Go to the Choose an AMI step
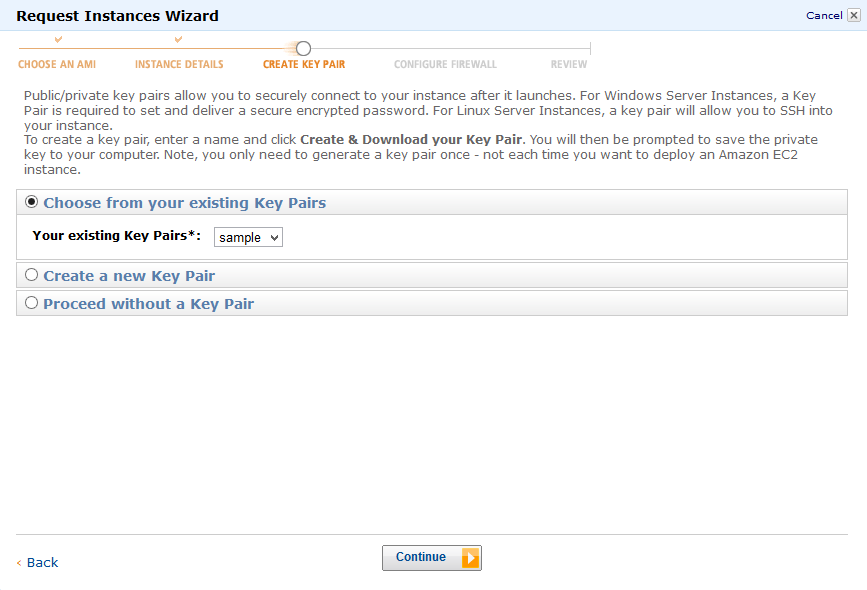This screenshot has height=590, width=867. tap(57, 64)
